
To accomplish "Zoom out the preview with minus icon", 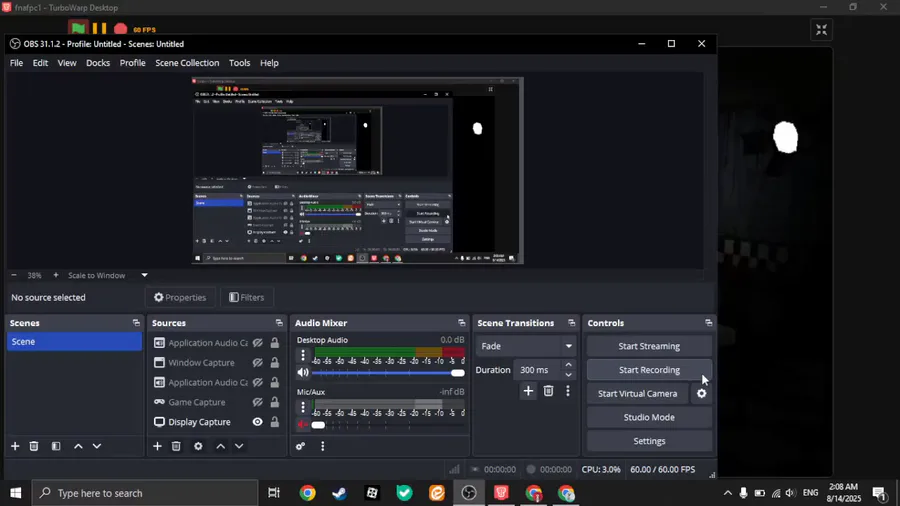I will coord(14,275).
